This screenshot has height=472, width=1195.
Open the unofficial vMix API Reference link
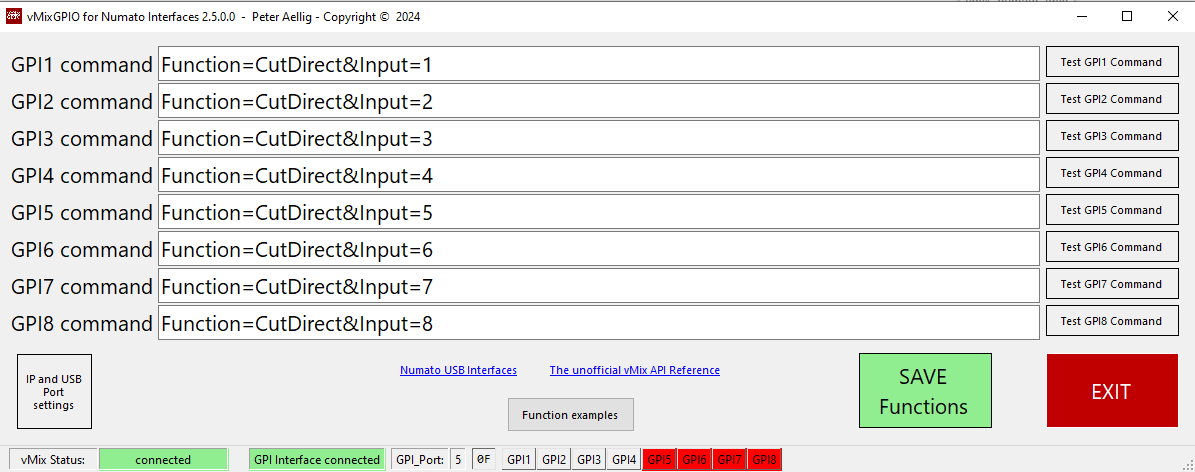(x=634, y=370)
